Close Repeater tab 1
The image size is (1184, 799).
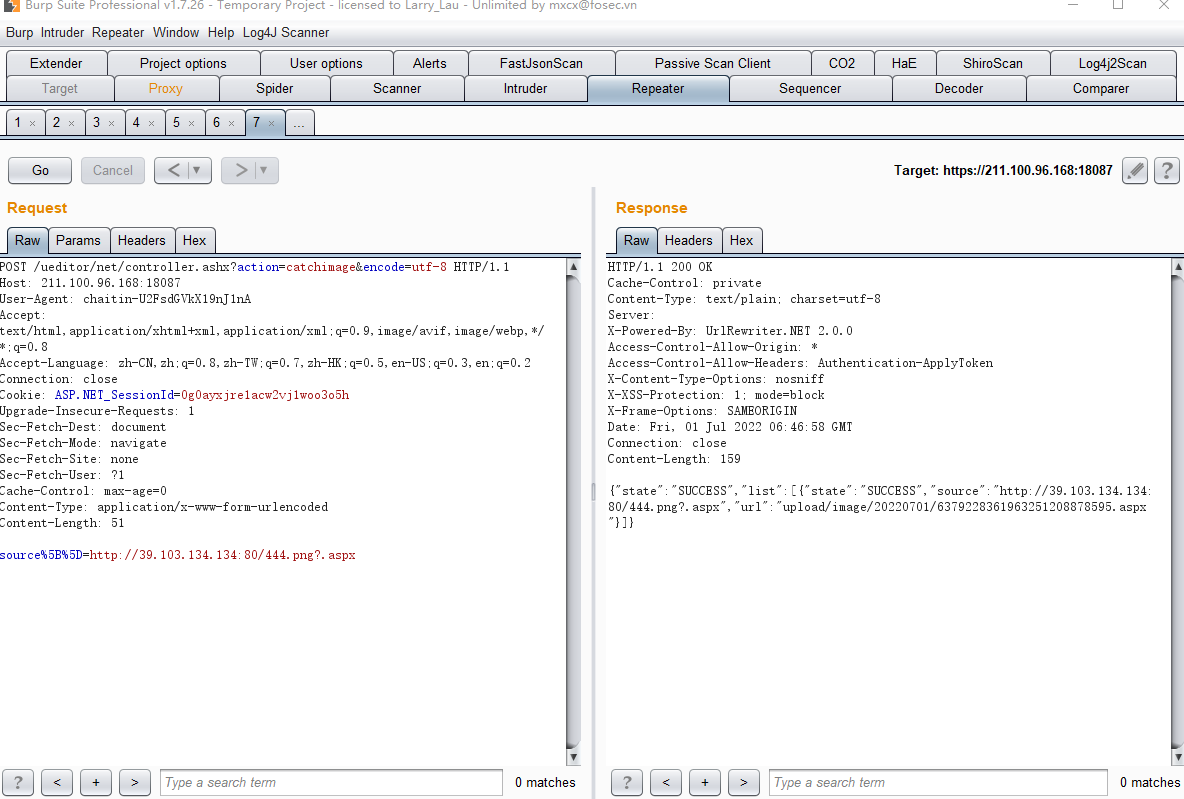click(x=32, y=123)
